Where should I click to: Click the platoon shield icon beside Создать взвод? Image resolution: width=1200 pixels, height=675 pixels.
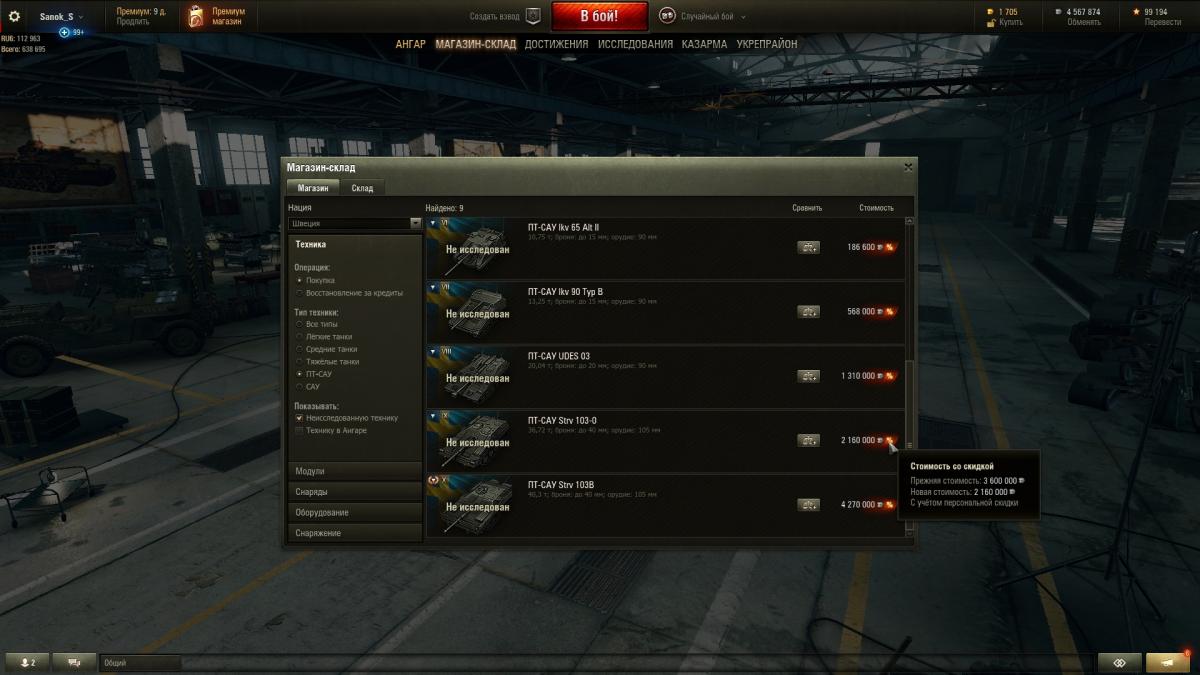click(x=533, y=16)
